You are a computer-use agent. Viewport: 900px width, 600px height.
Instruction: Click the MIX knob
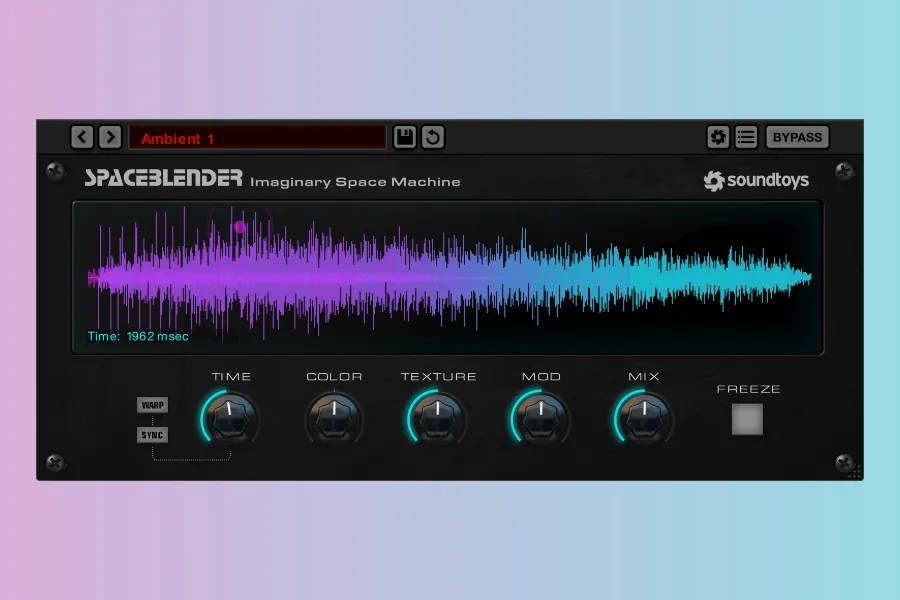coord(643,417)
